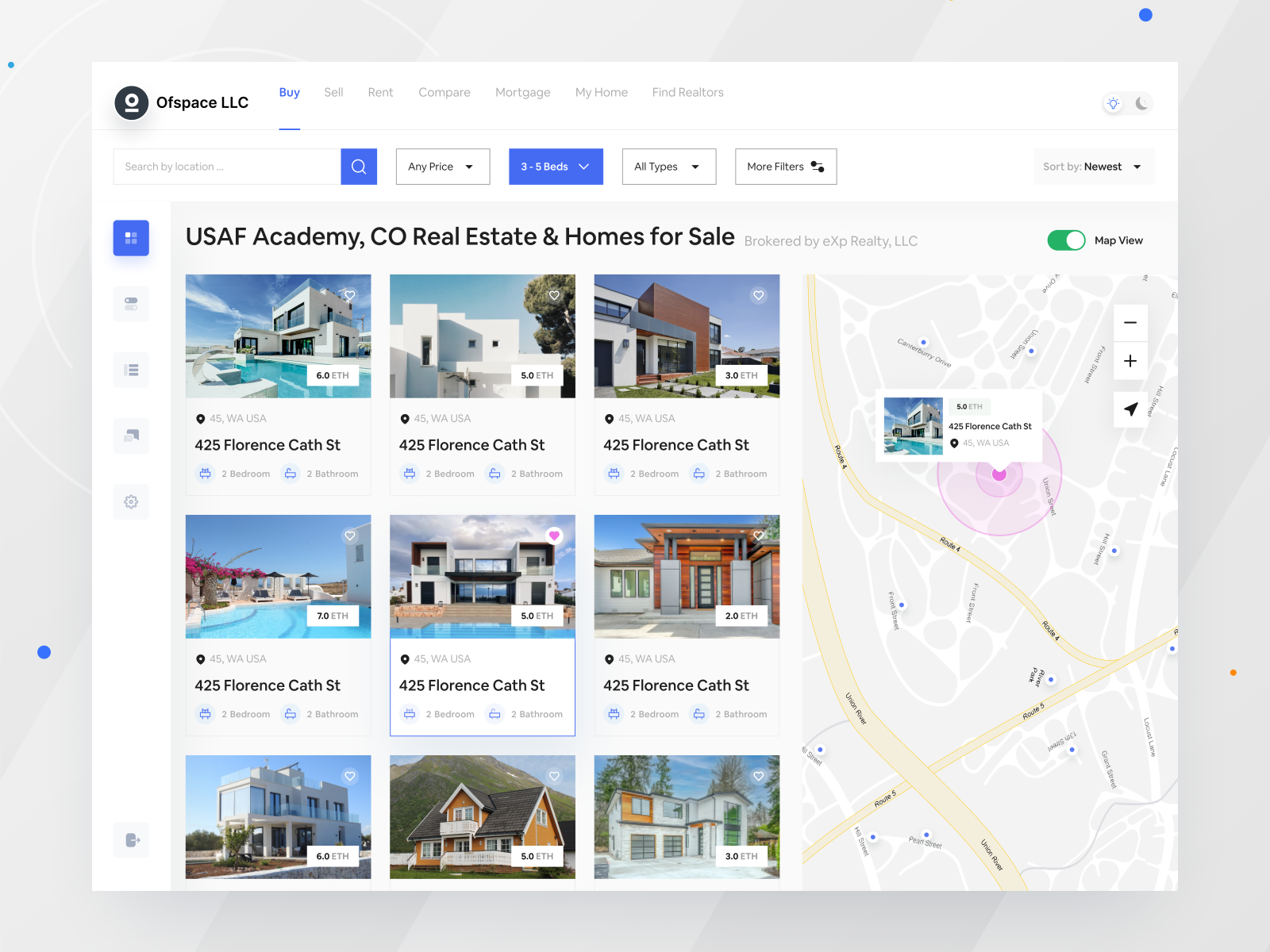Image resolution: width=1270 pixels, height=952 pixels.
Task: Open More Filters options
Action: 785,167
